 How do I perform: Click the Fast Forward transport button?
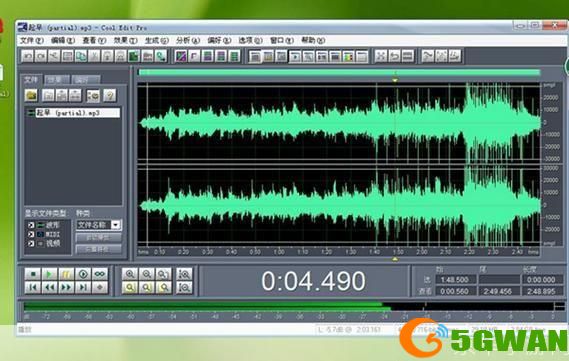pos(66,287)
